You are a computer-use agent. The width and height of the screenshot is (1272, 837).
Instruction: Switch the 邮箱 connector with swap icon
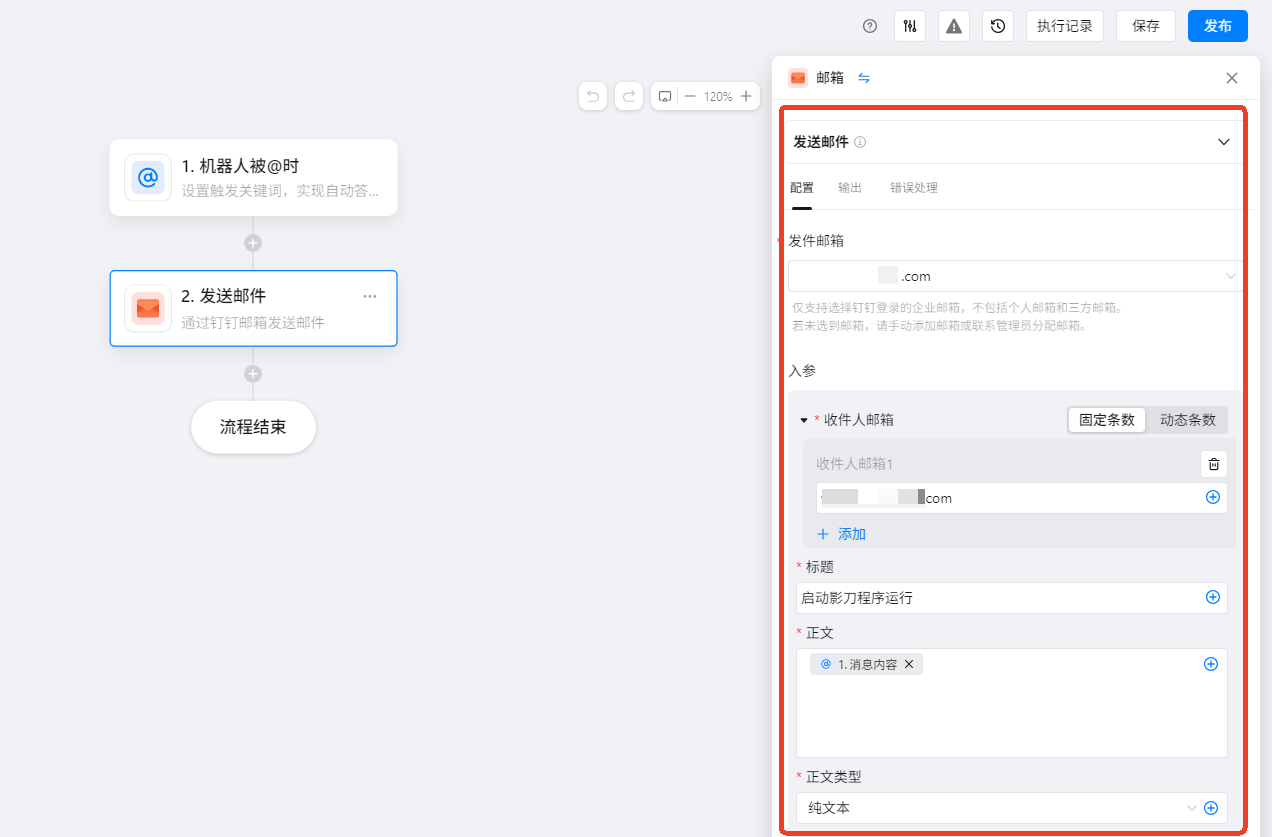[864, 78]
